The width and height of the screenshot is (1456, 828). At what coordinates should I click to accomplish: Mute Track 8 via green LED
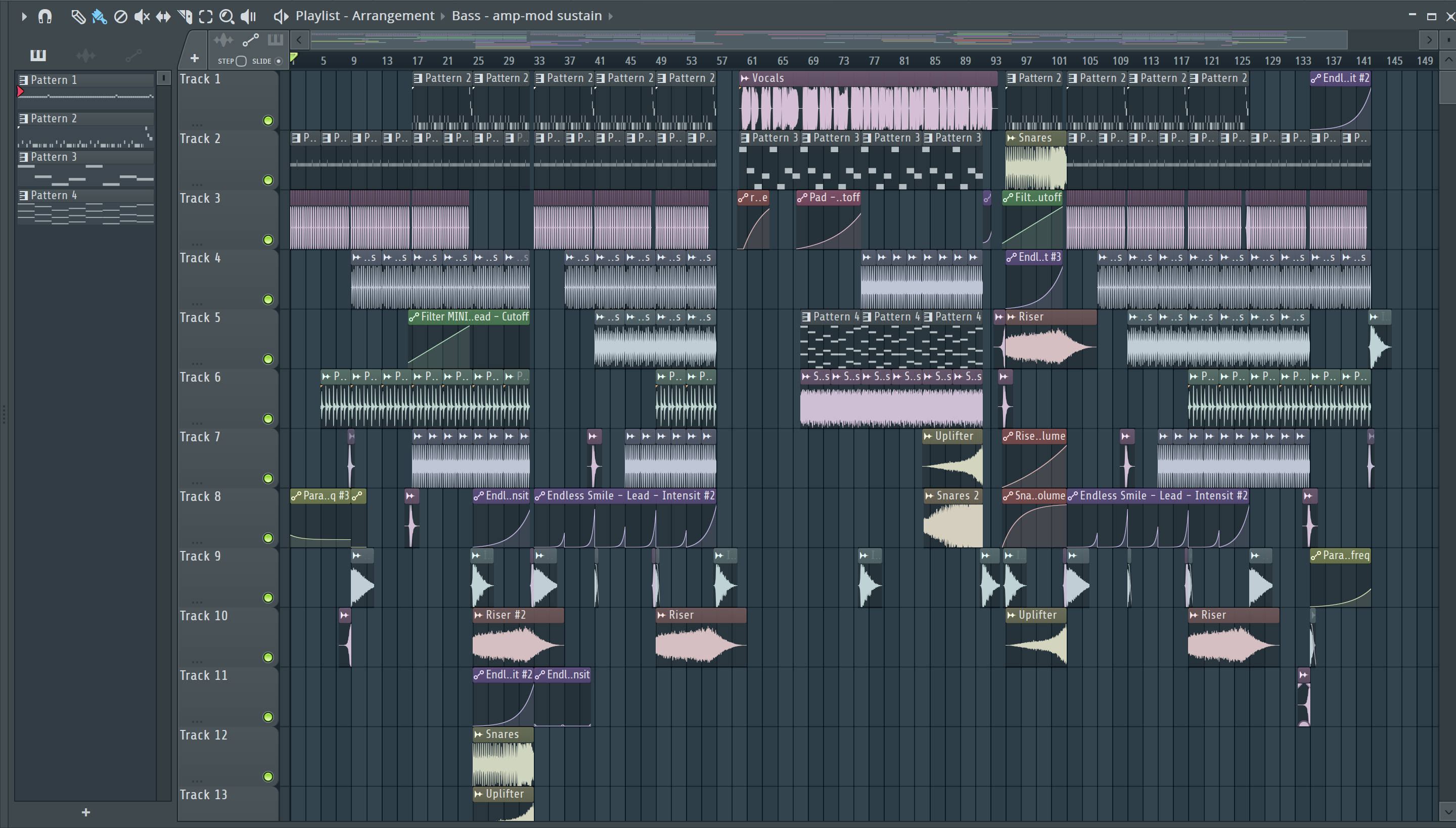point(268,538)
